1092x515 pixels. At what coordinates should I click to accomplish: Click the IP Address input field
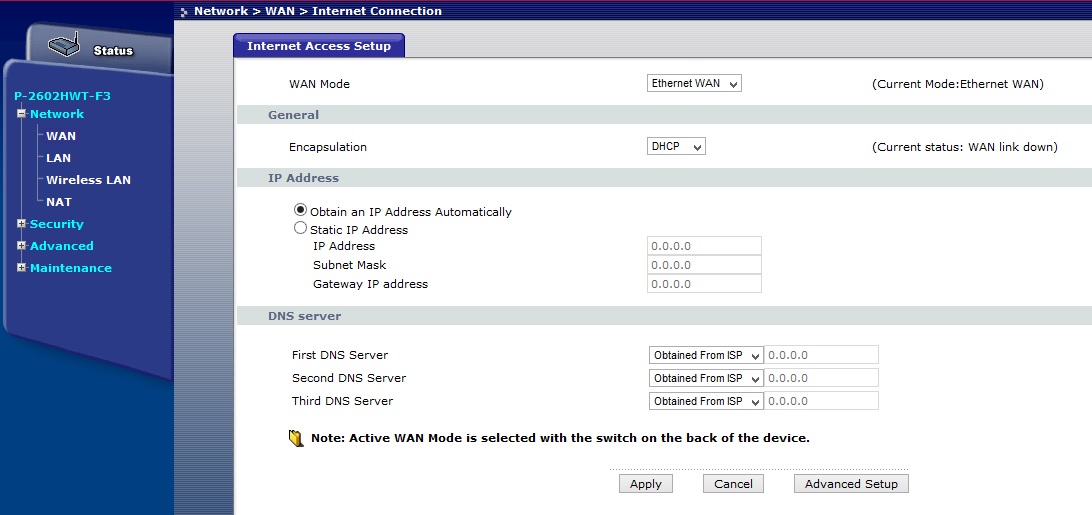pos(704,246)
